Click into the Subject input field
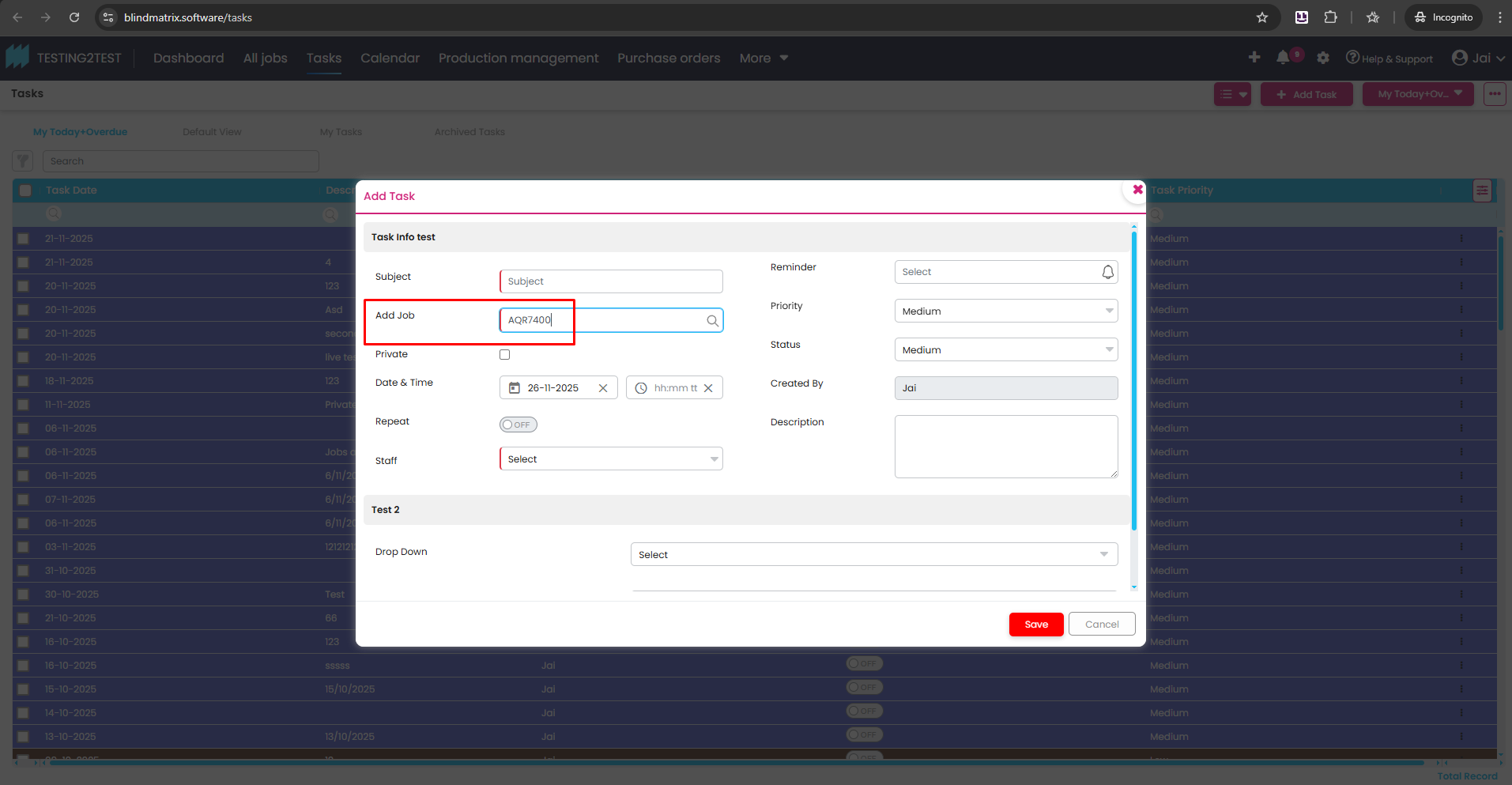The image size is (1512, 785). point(611,281)
